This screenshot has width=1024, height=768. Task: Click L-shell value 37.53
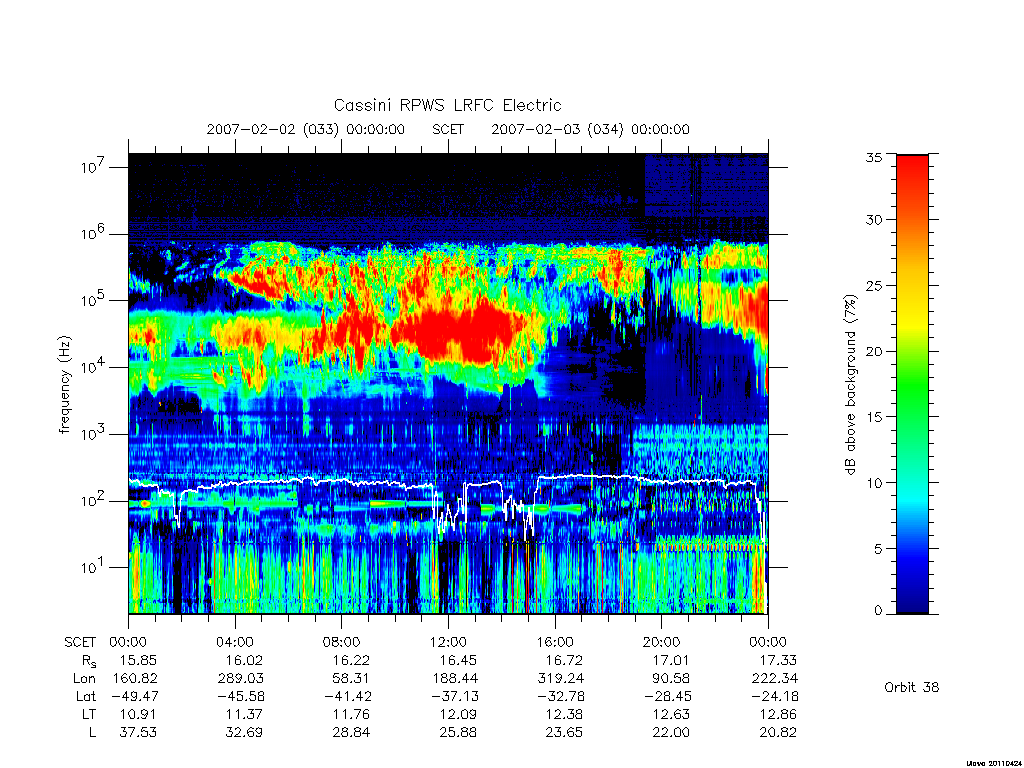pos(138,733)
